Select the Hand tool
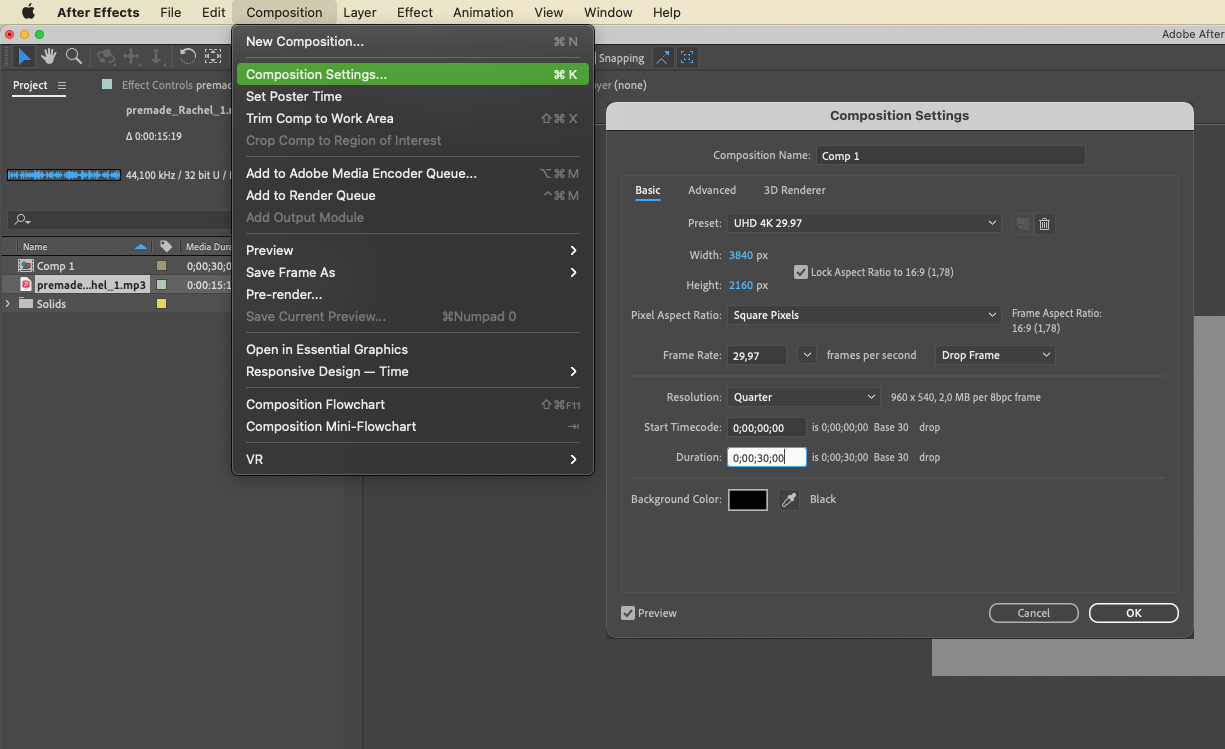The width and height of the screenshot is (1225, 749). click(48, 57)
